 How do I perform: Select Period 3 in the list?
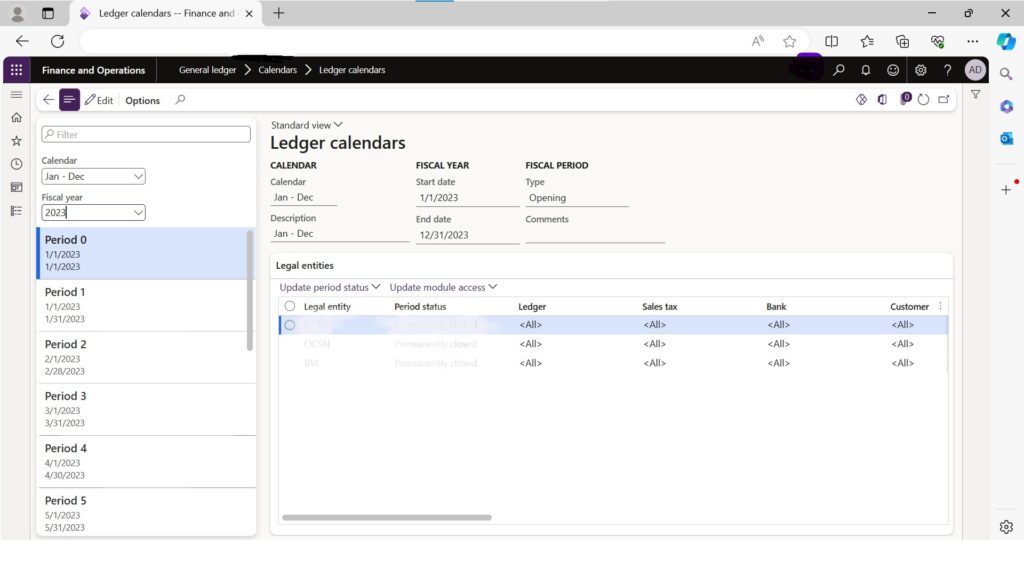146,409
